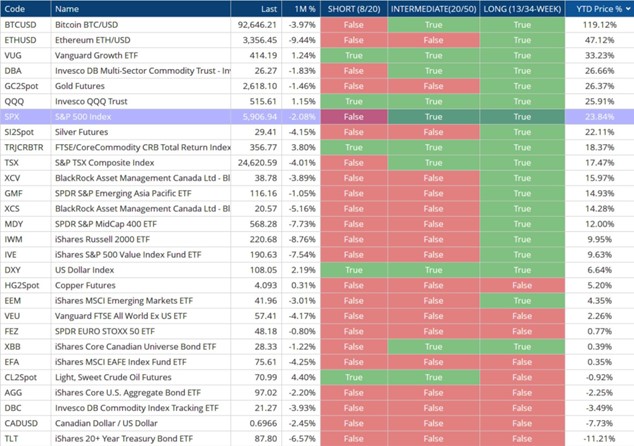
Task: Select SPDR EURO STOXX 50 ETF name
Action: click(x=141, y=332)
